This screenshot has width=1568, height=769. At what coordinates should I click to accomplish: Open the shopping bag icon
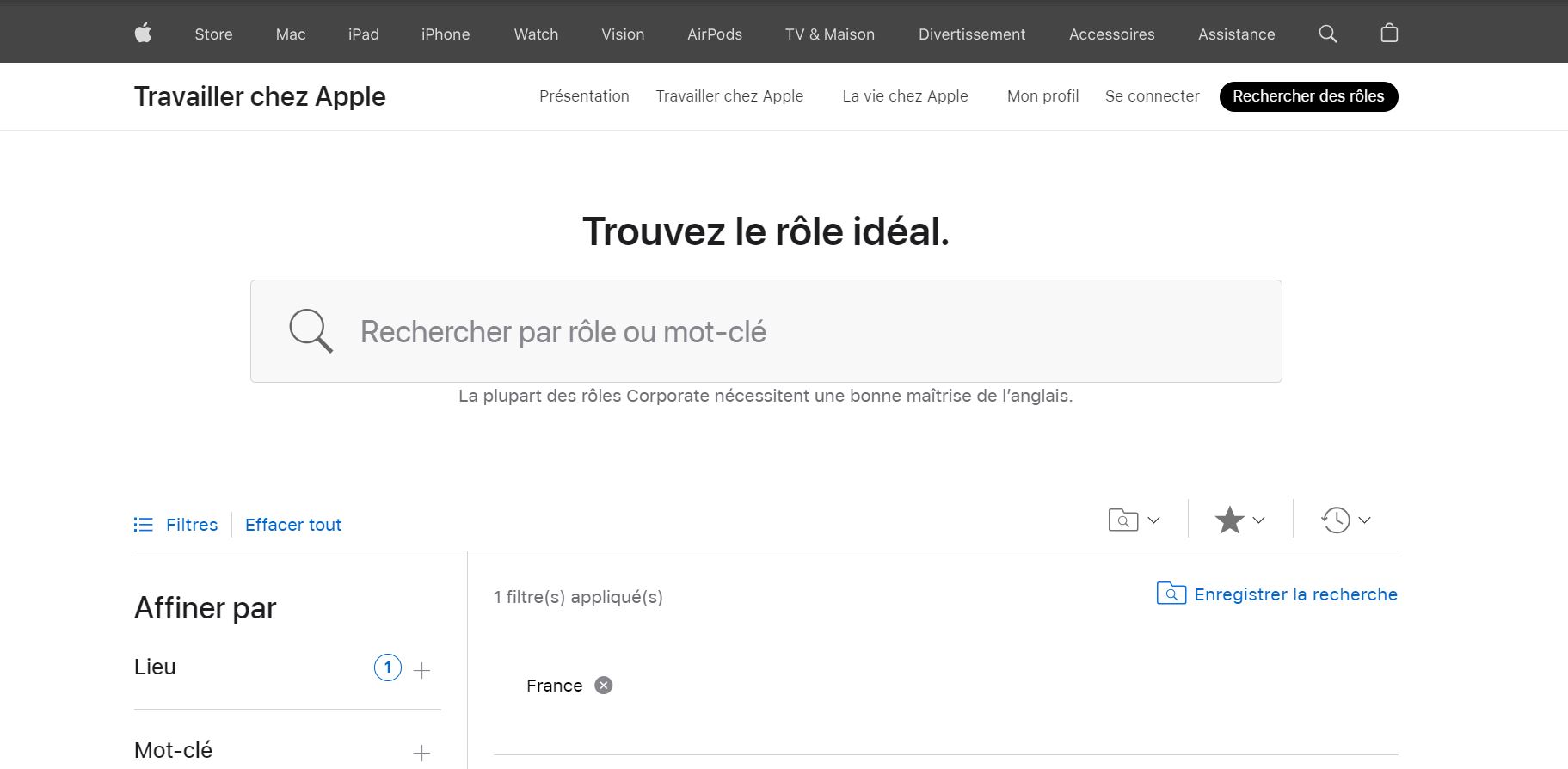click(x=1388, y=34)
